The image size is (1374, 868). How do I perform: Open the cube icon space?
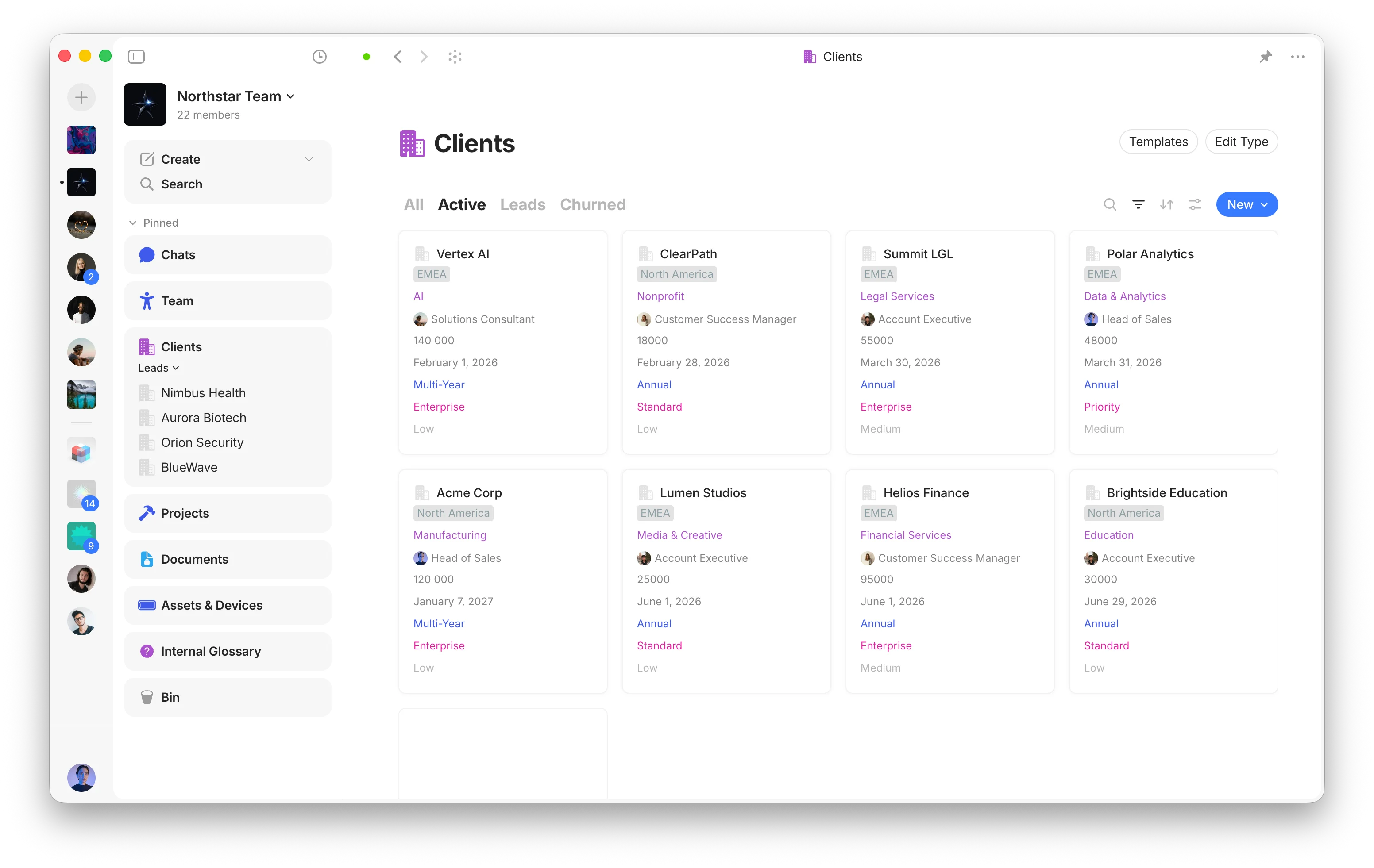[81, 452]
